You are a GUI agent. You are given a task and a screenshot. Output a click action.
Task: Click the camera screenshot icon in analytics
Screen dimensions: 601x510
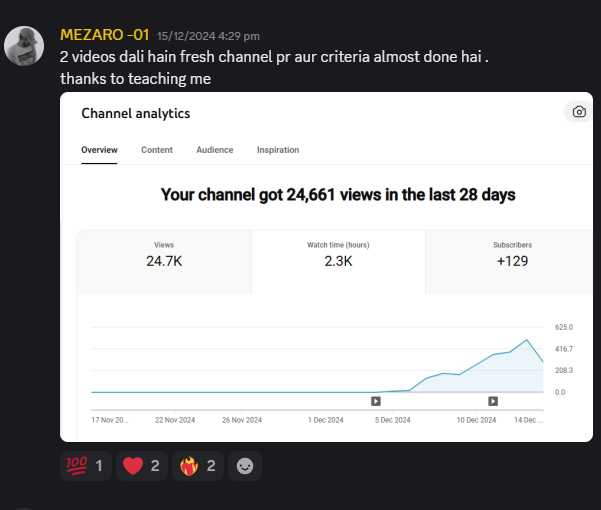point(579,112)
